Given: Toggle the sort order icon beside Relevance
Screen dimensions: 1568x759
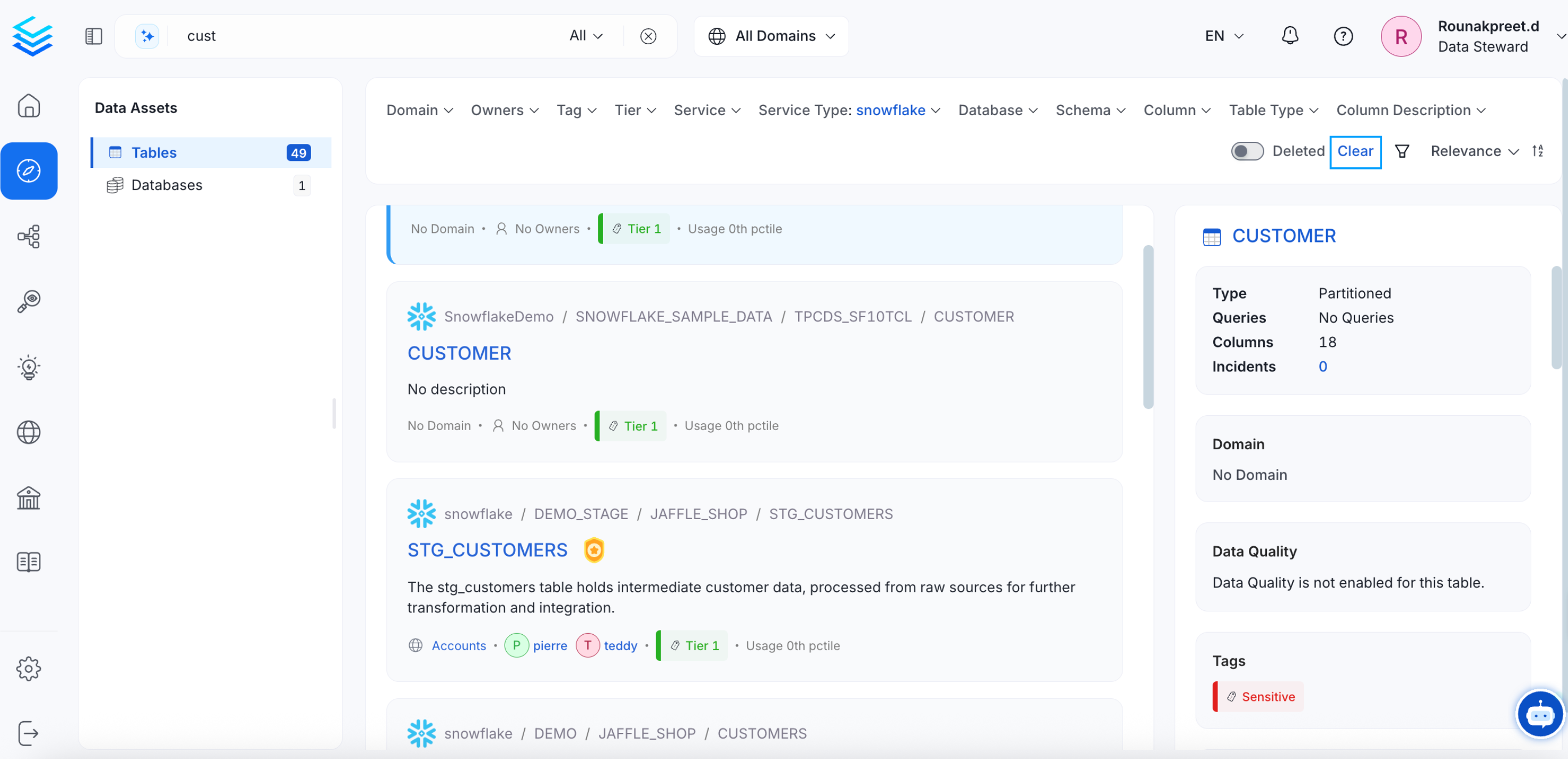Looking at the screenshot, I should pos(1538,151).
